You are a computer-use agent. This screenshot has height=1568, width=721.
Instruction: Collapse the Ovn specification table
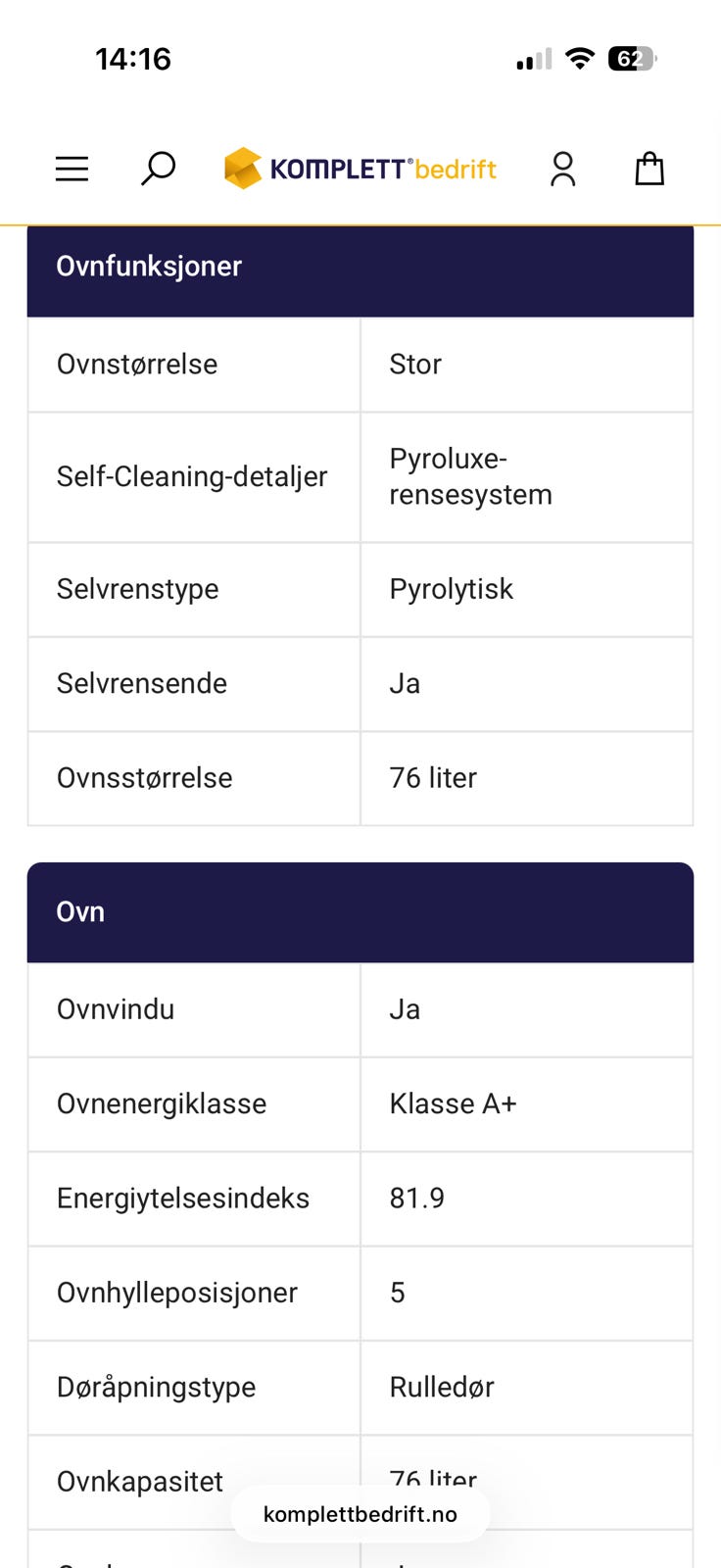click(360, 911)
